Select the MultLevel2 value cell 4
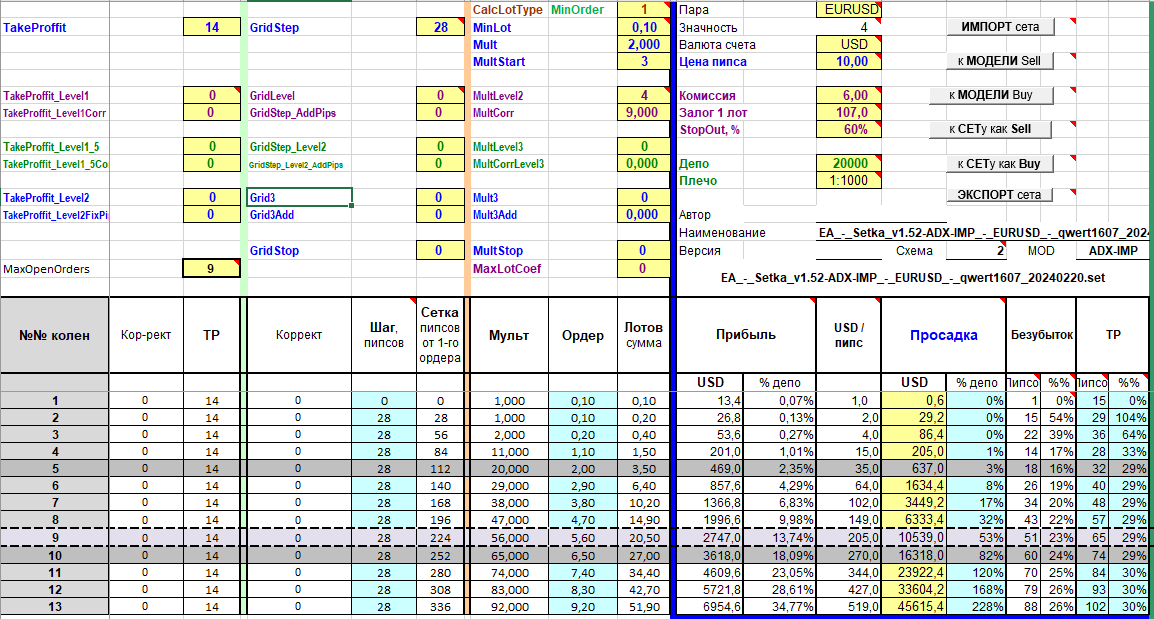This screenshot has height=619, width=1154. point(644,96)
